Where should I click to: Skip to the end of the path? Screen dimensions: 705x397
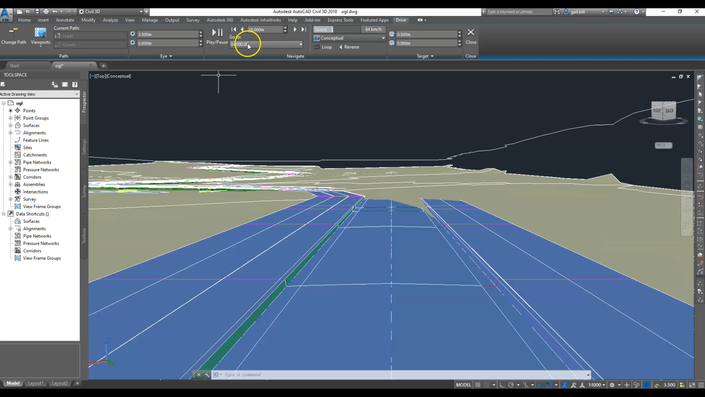click(x=303, y=29)
